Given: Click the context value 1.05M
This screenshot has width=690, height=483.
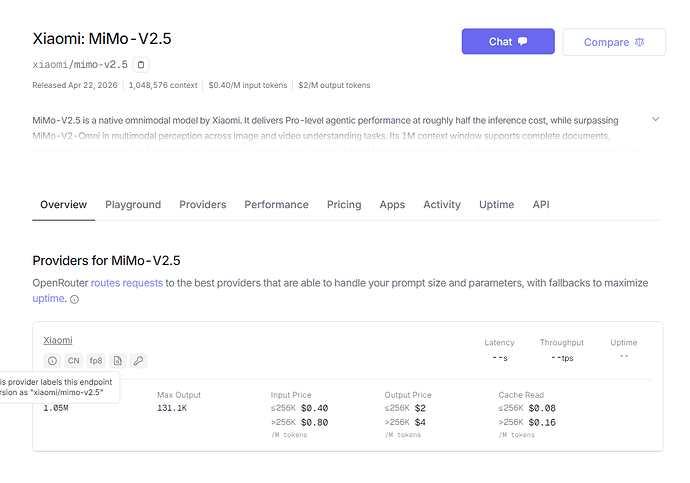Looking at the screenshot, I should 56,408.
